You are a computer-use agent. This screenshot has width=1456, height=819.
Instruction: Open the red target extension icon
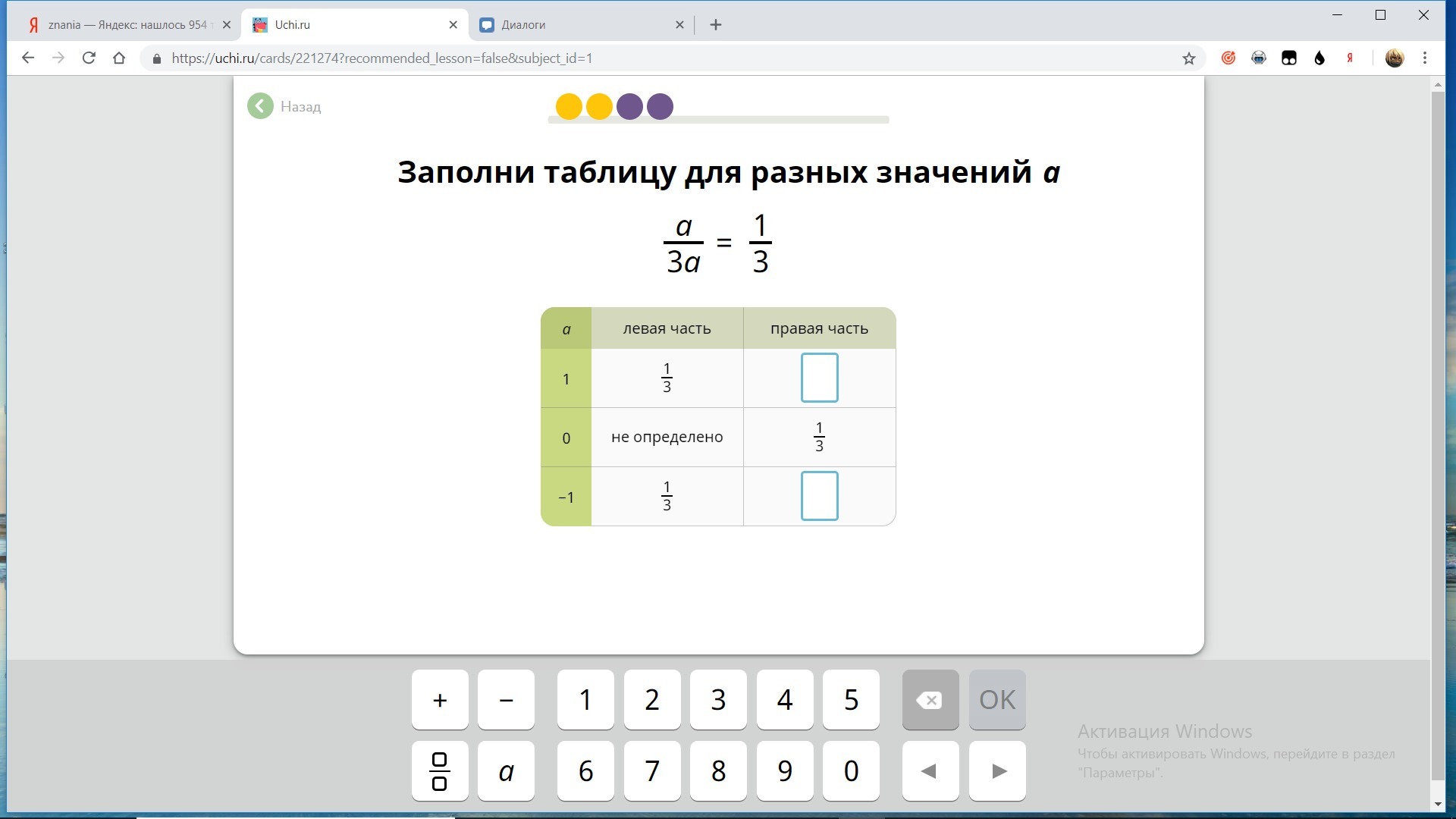1228,58
